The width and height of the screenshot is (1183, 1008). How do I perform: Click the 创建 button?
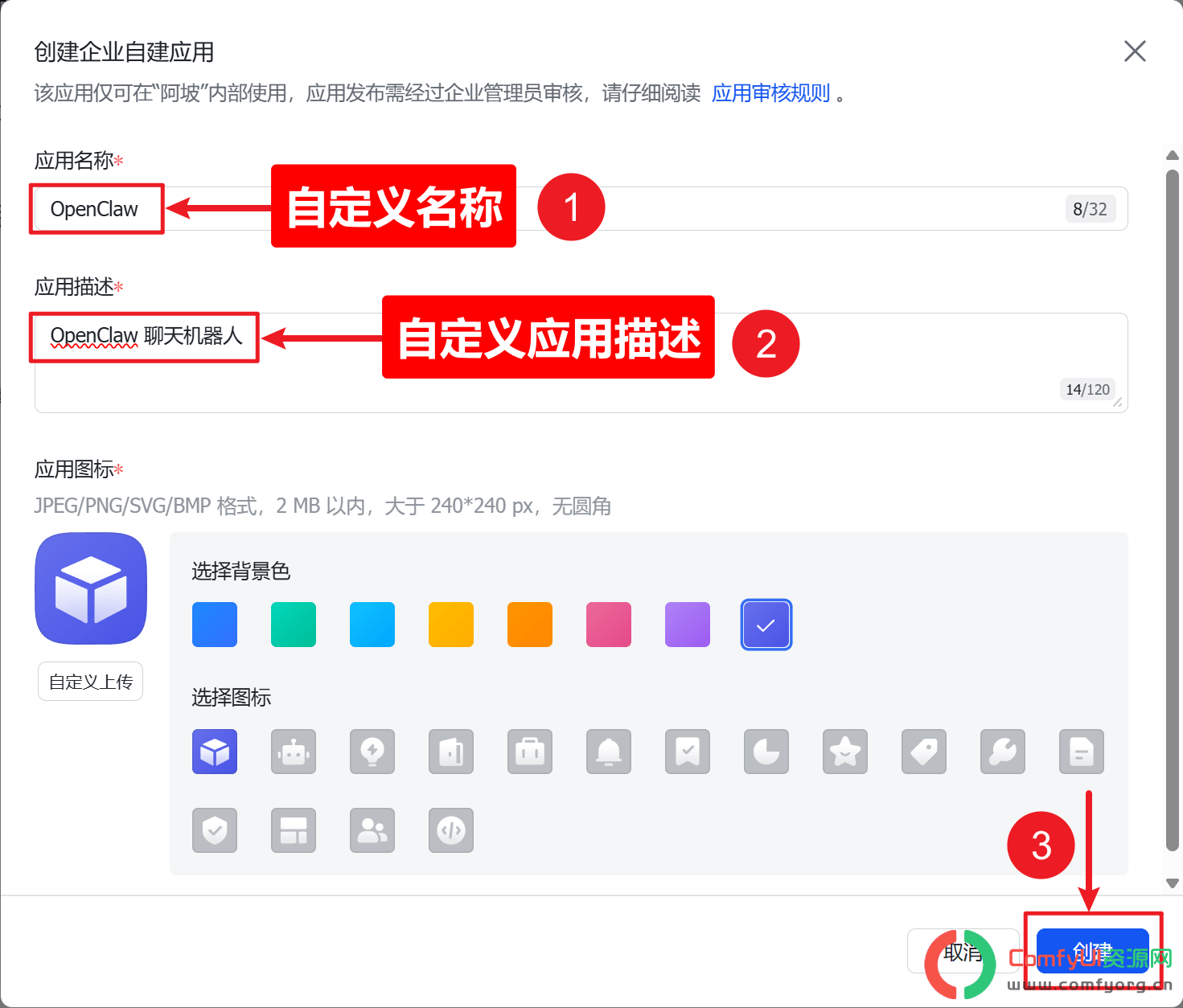click(1092, 952)
